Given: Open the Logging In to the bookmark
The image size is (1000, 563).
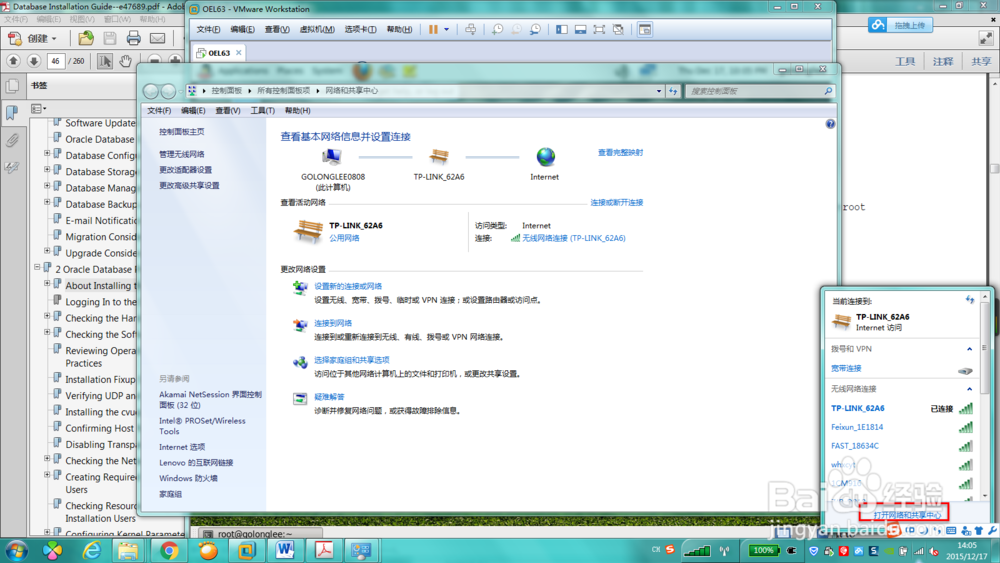Looking at the screenshot, I should (x=101, y=302).
